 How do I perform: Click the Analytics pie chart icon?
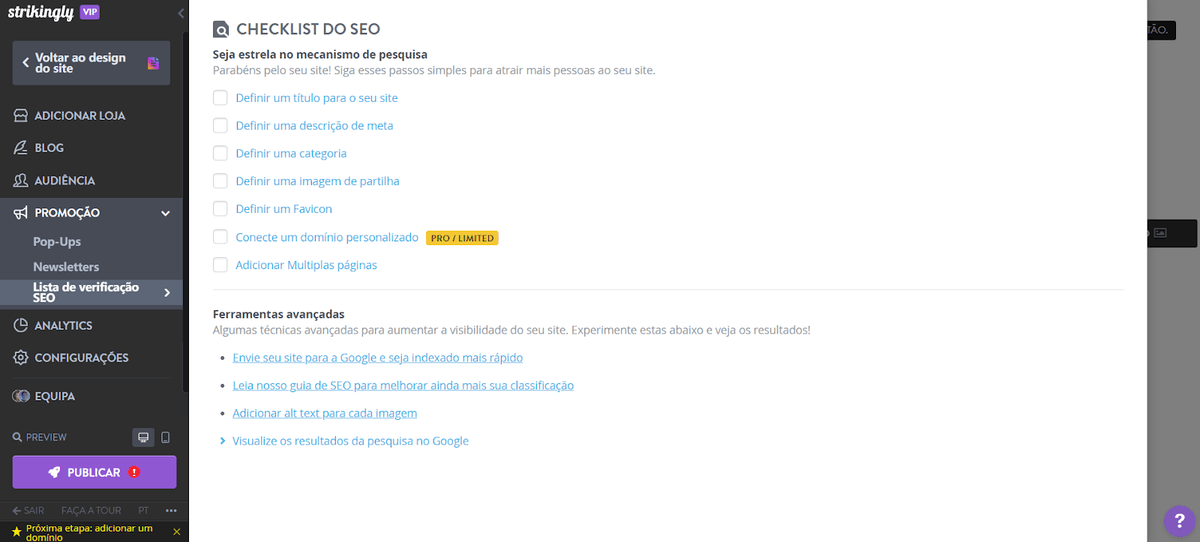point(20,325)
